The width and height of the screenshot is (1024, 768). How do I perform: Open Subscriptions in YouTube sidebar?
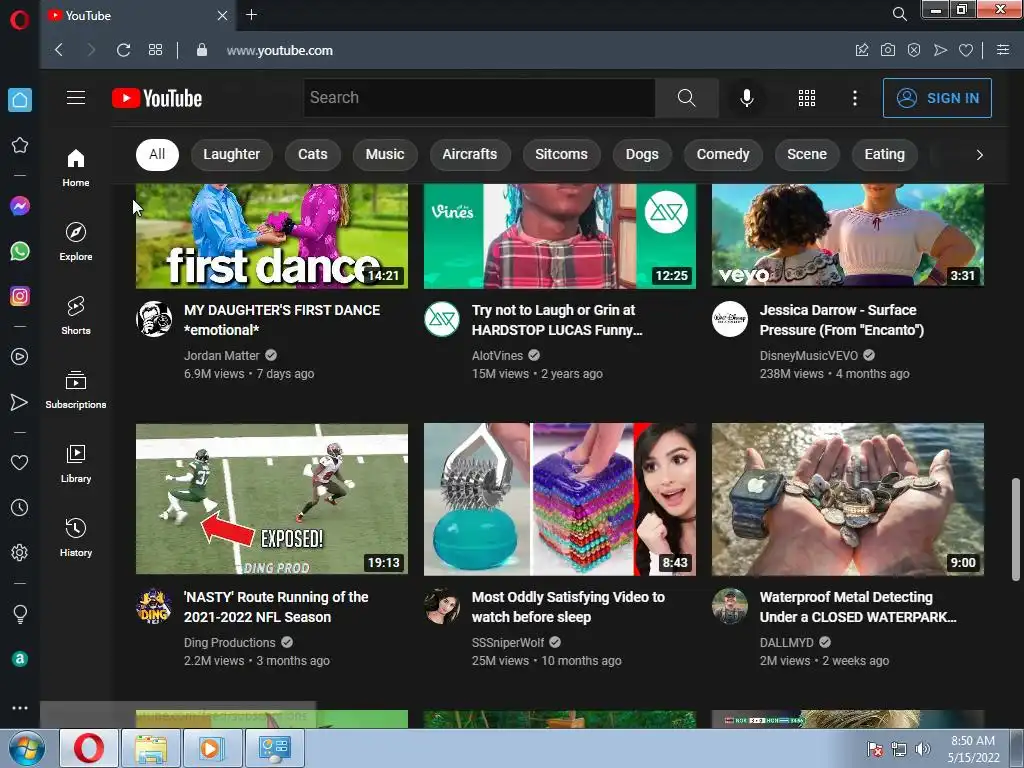click(x=76, y=389)
